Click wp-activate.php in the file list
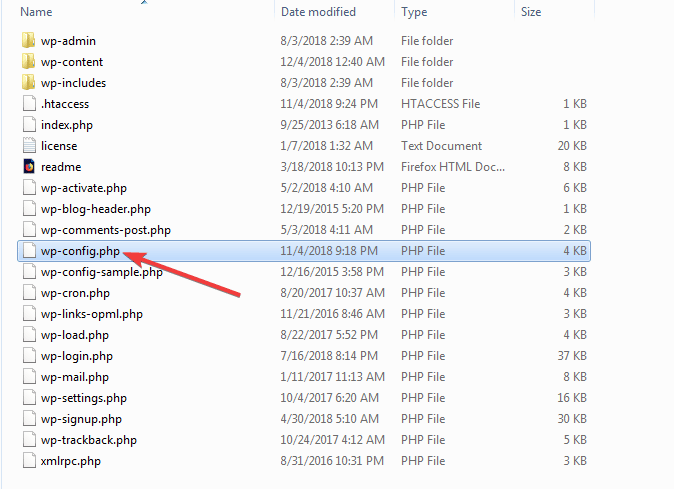The width and height of the screenshot is (674, 489). tap(84, 188)
